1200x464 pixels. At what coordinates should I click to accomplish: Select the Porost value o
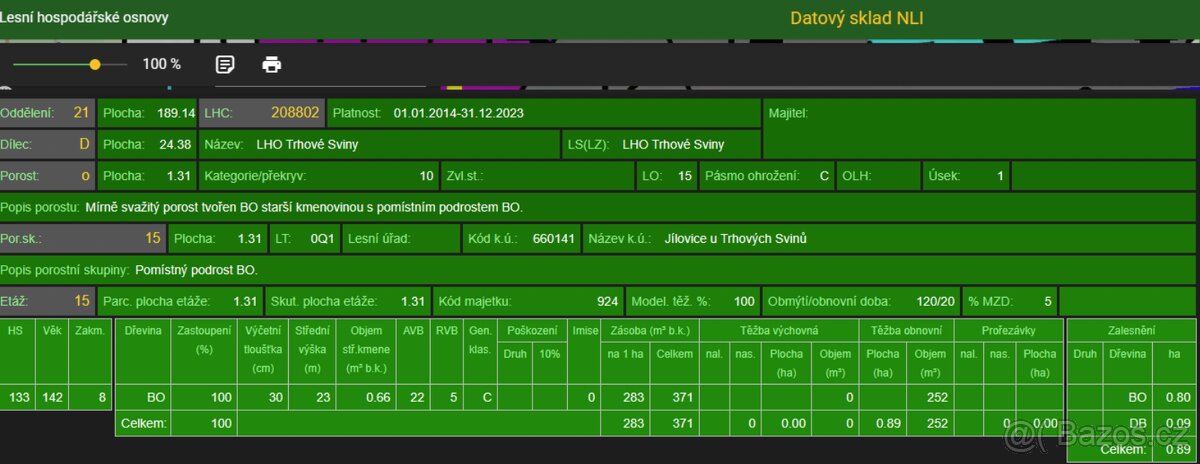coord(86,175)
